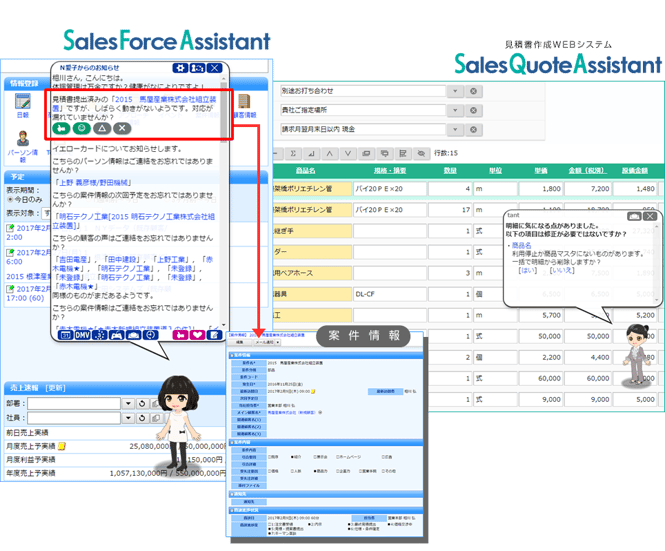The height and width of the screenshot is (551, 665).
Task: Click the DL-CF spec cell
Action: point(390,294)
